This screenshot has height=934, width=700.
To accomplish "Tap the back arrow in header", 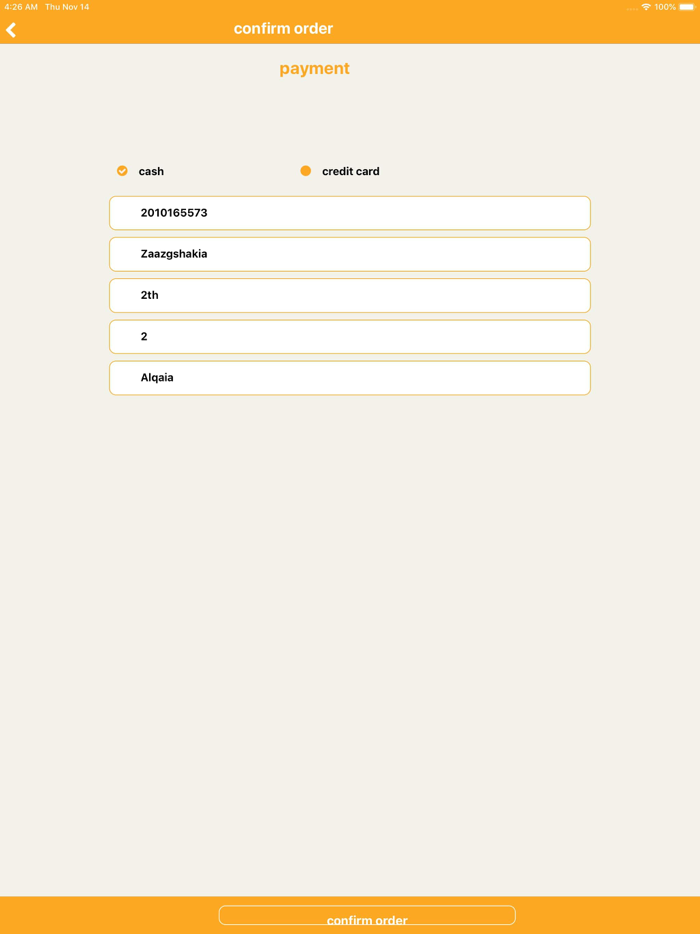I will 12,30.
